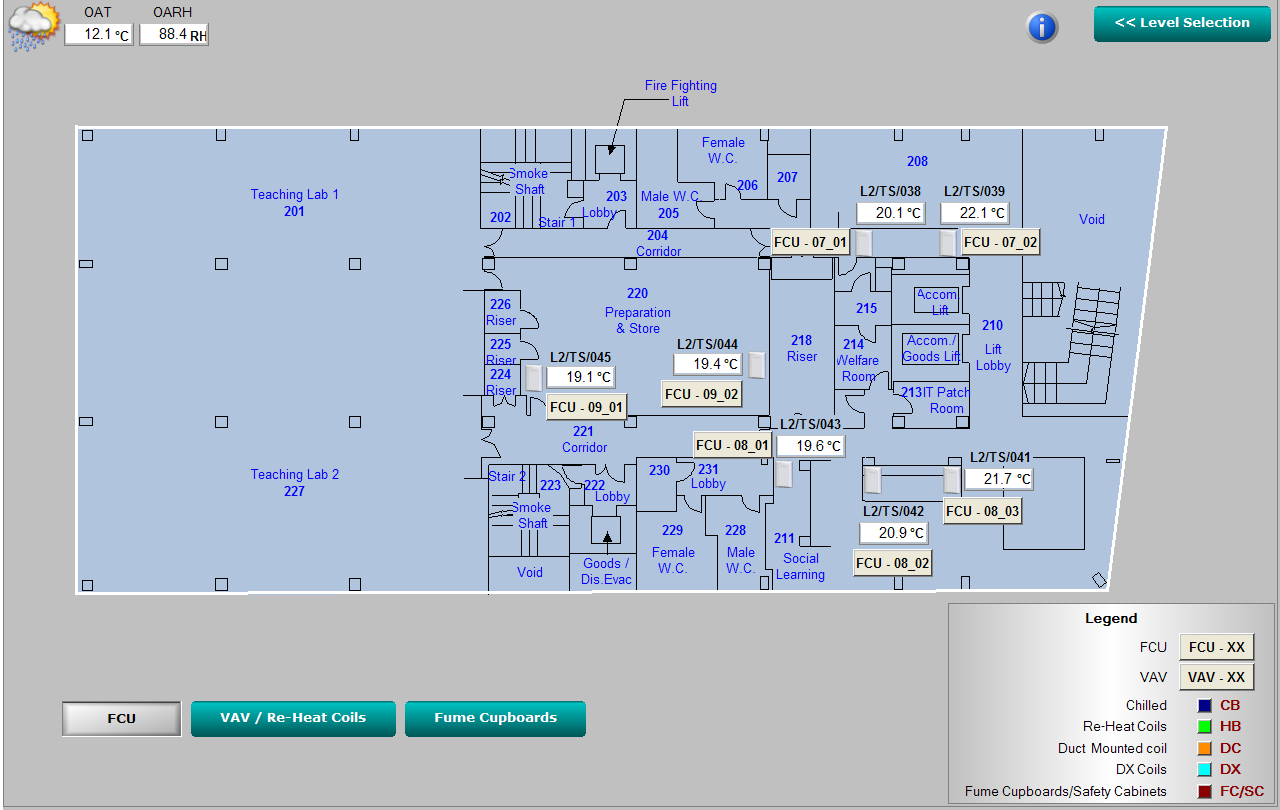Open the Fume Cupboards view
Screen dimensions: 1280x810
(495, 718)
